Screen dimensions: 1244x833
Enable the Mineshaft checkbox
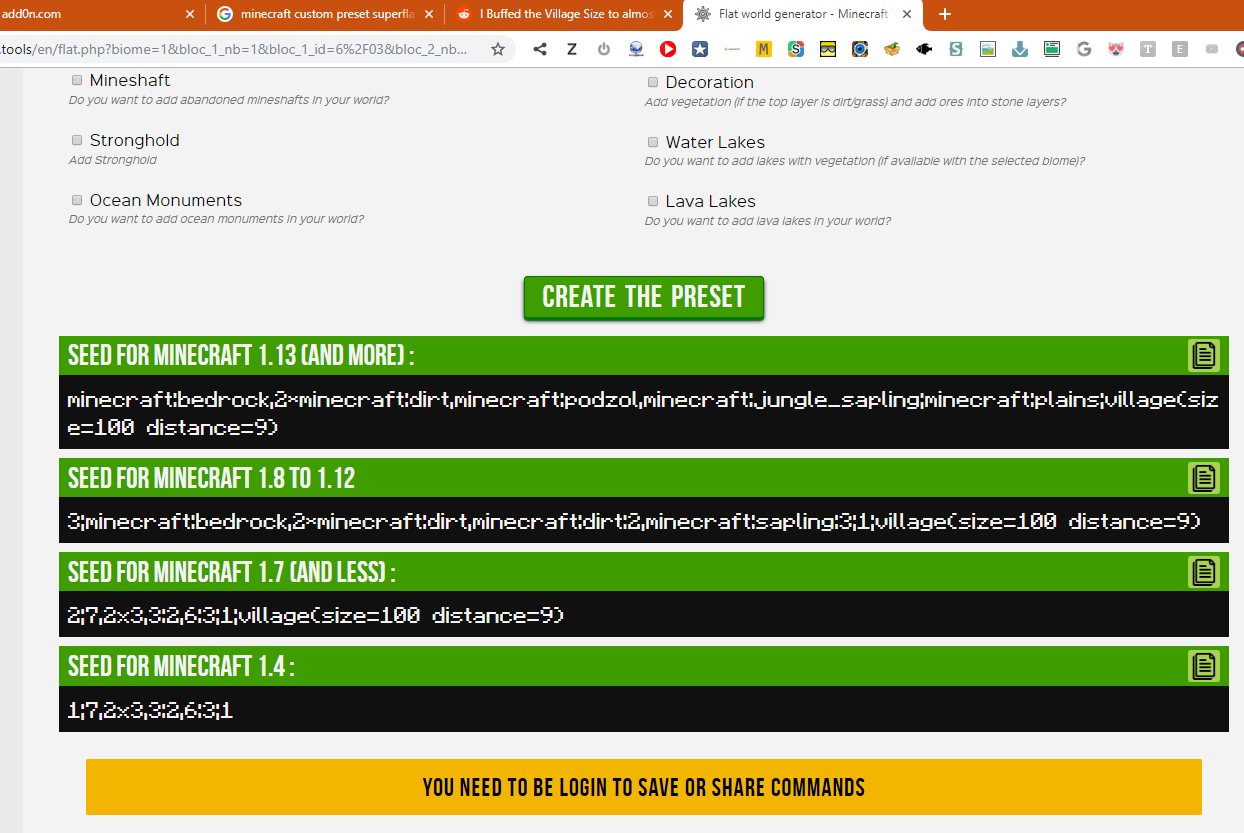coord(77,80)
